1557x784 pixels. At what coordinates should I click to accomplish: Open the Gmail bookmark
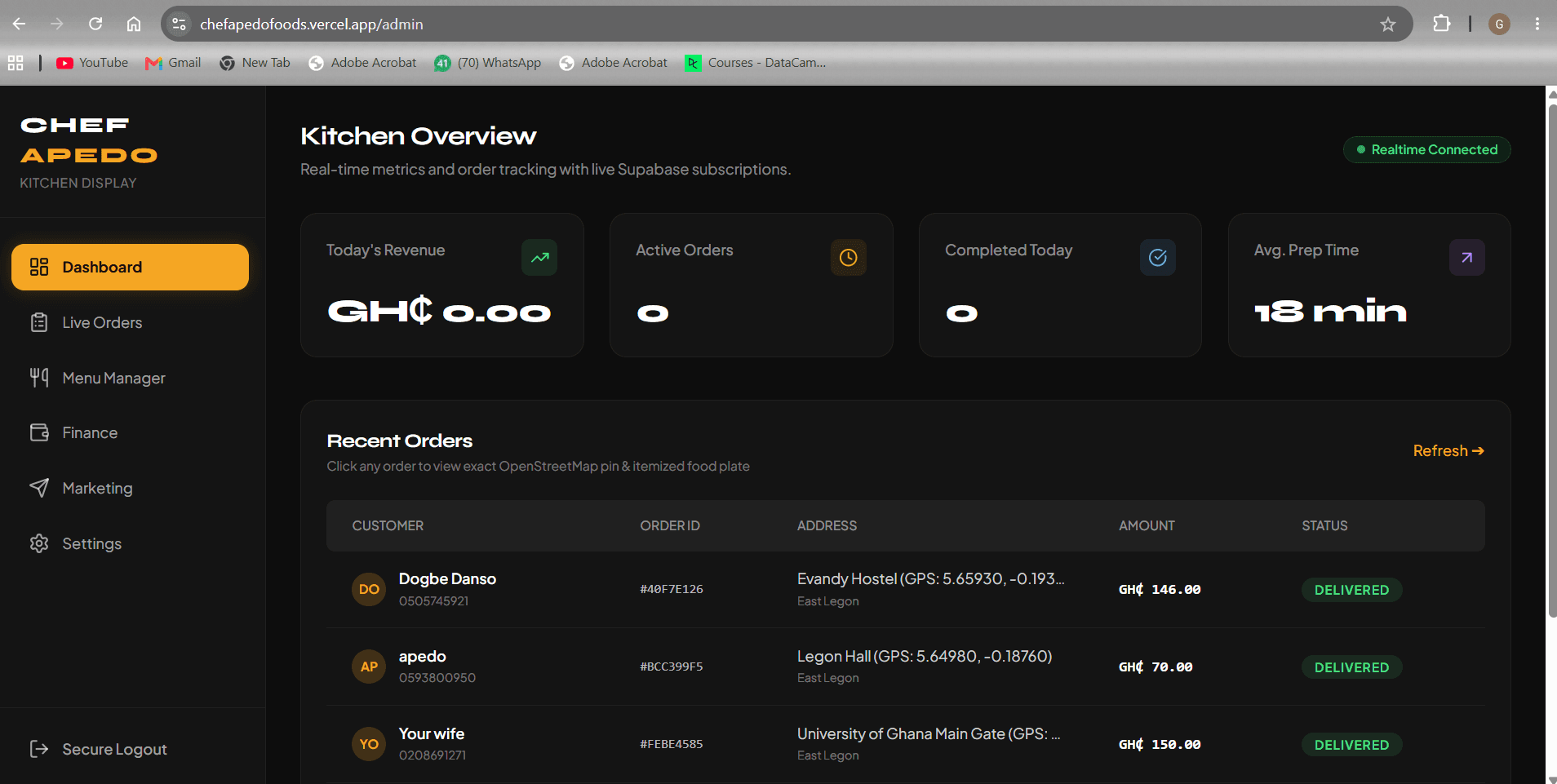point(173,63)
